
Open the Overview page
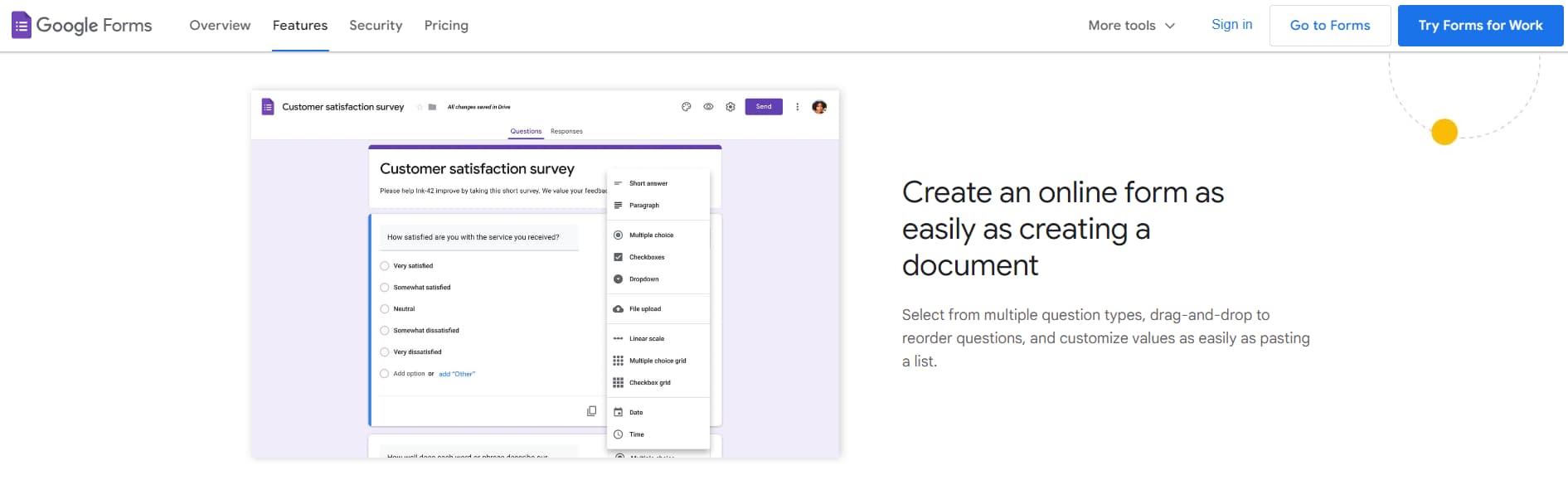(x=220, y=26)
